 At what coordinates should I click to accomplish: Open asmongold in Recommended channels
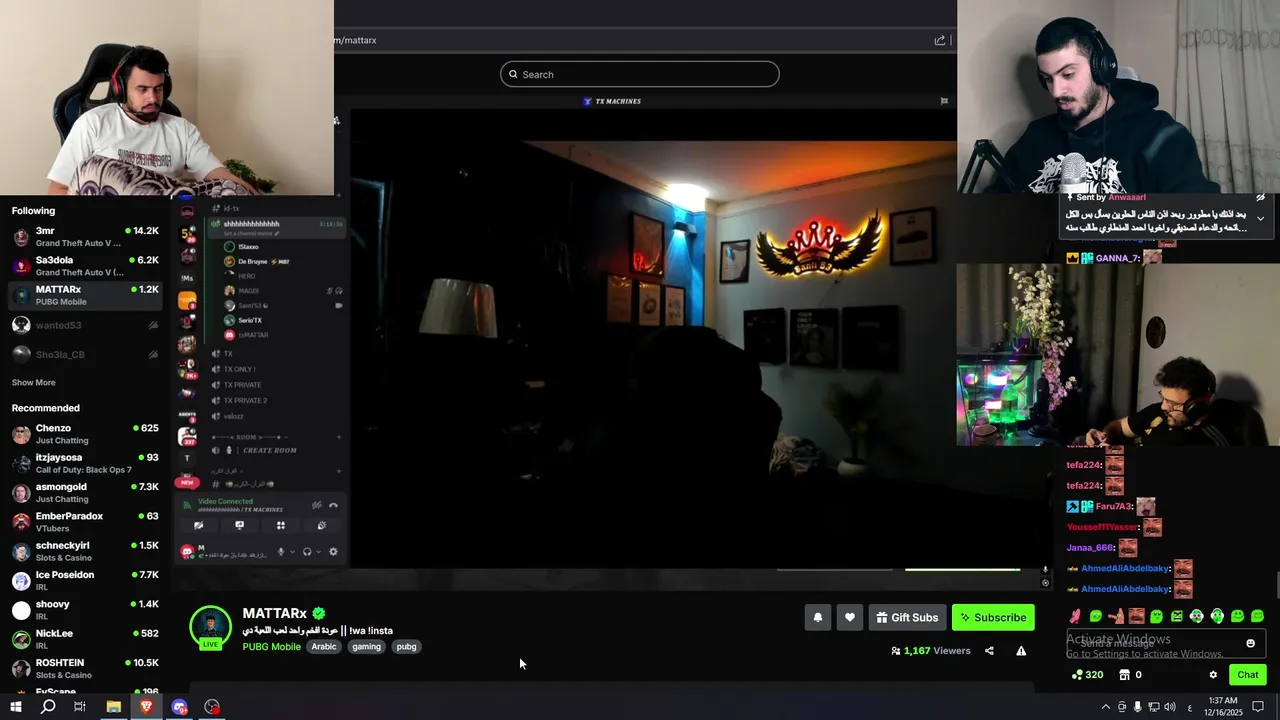pyautogui.click(x=85, y=492)
